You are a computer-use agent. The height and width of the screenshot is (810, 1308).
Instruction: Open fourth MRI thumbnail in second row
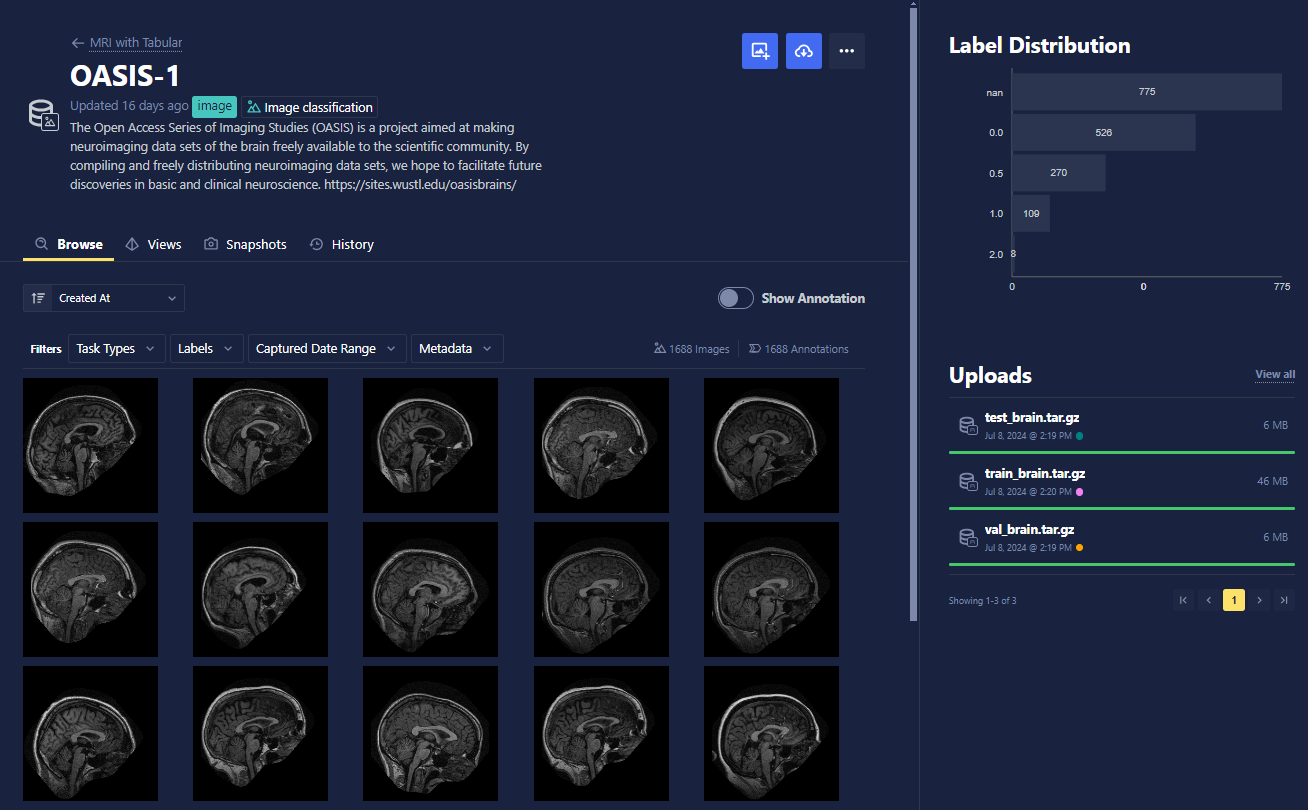coord(601,589)
